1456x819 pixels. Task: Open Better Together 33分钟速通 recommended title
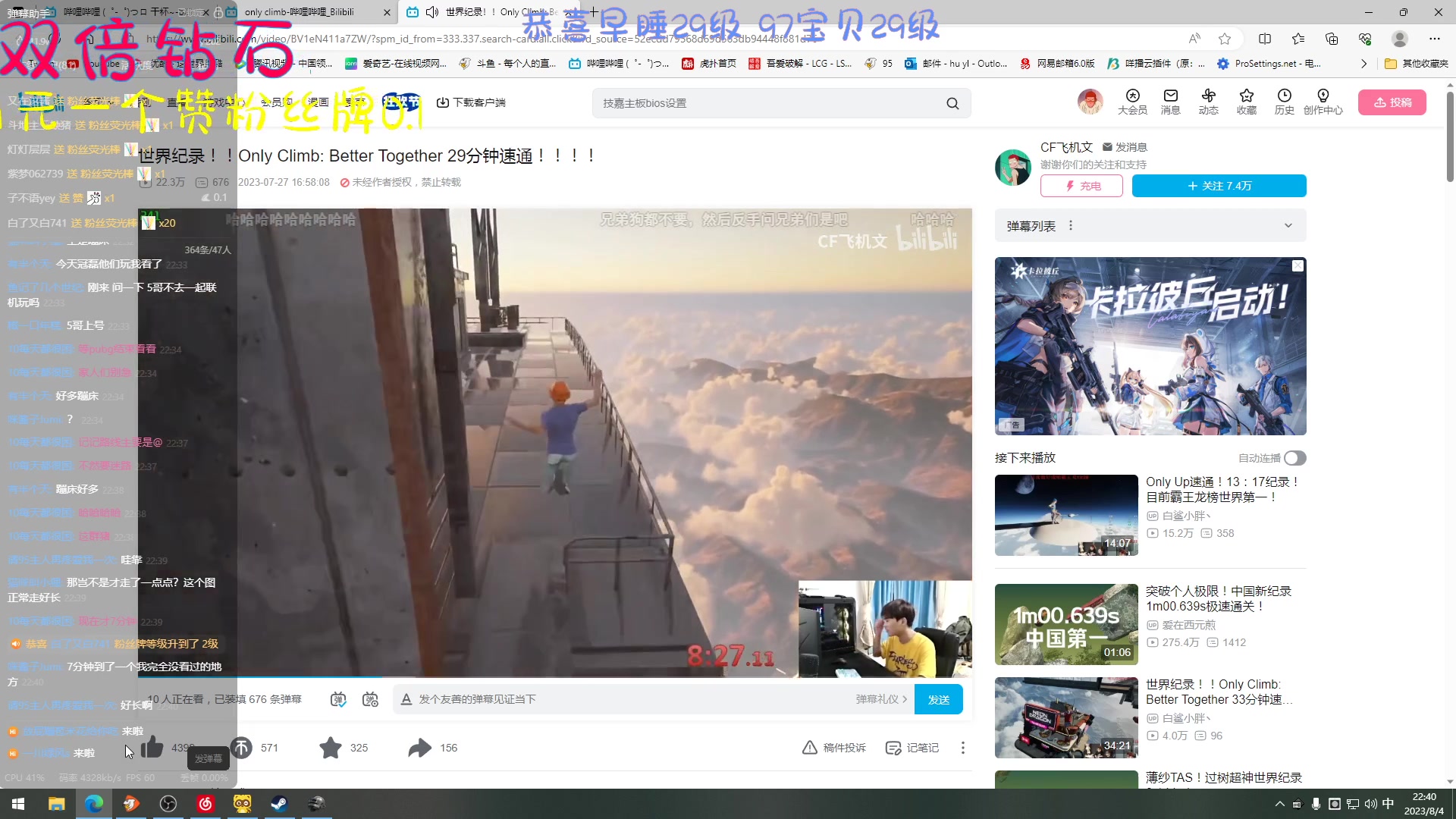(x=1219, y=692)
